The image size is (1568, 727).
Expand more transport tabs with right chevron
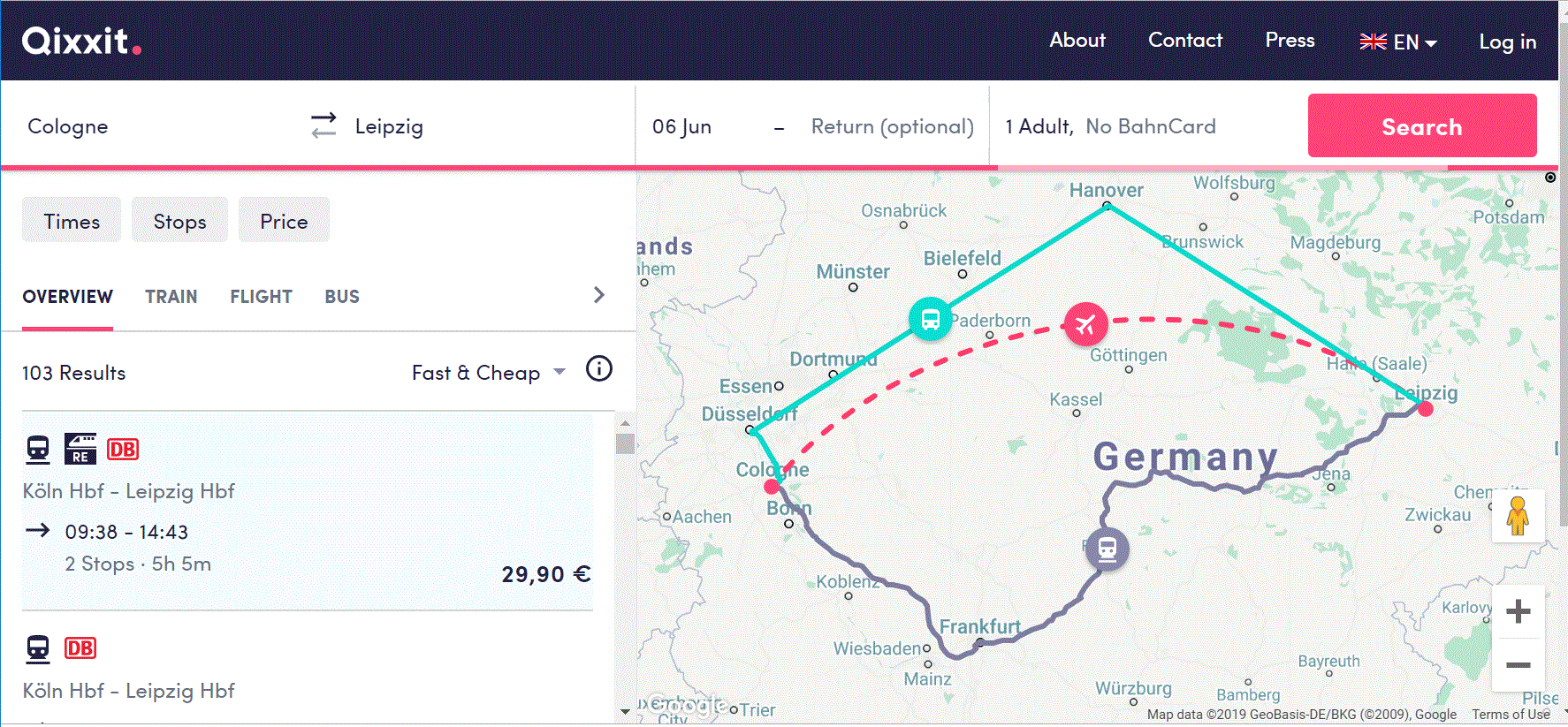coord(599,295)
